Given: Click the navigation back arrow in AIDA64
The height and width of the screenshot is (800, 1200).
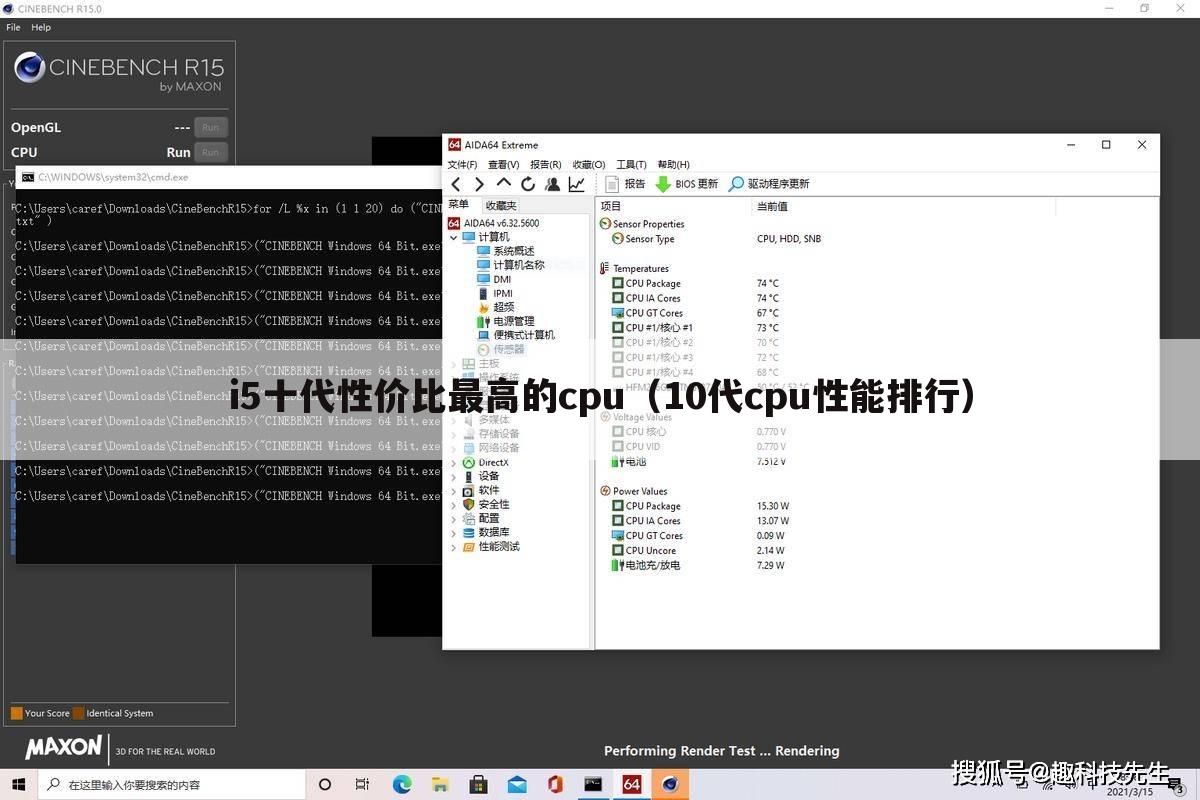Looking at the screenshot, I should pyautogui.click(x=456, y=184).
